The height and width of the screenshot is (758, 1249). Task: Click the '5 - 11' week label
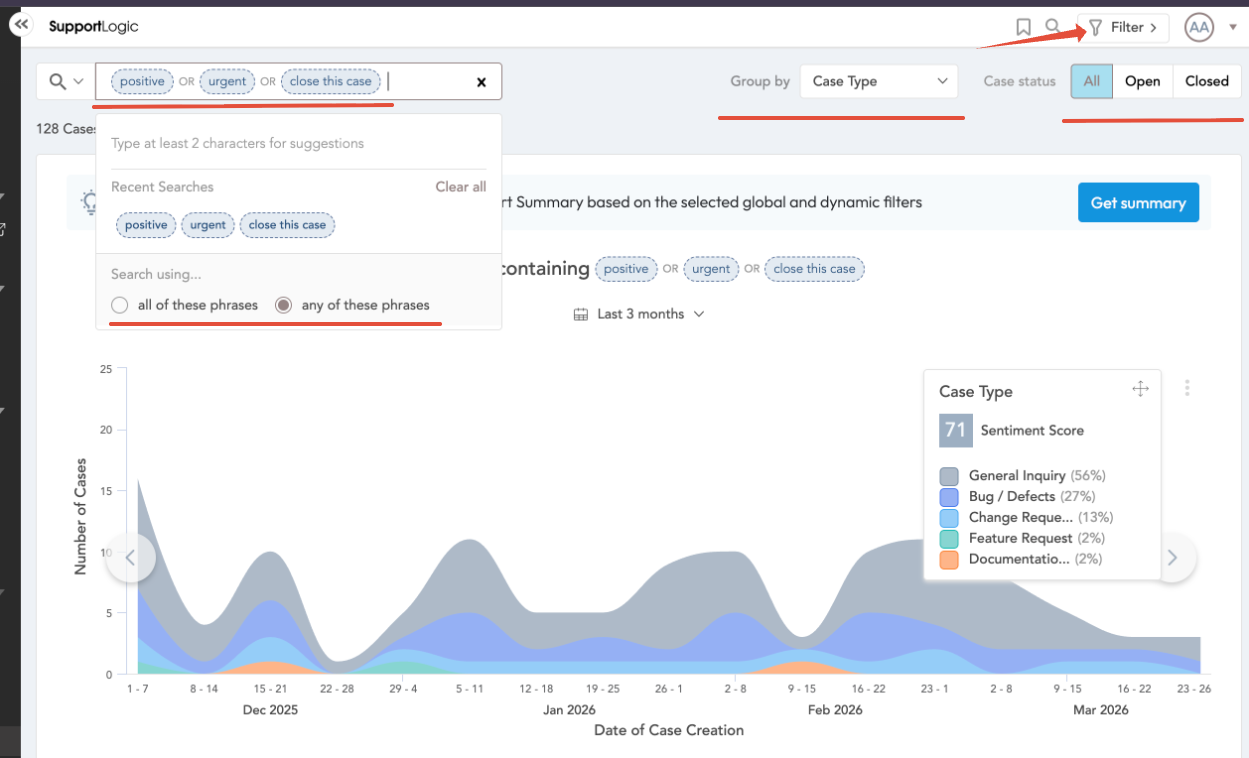tap(469, 689)
